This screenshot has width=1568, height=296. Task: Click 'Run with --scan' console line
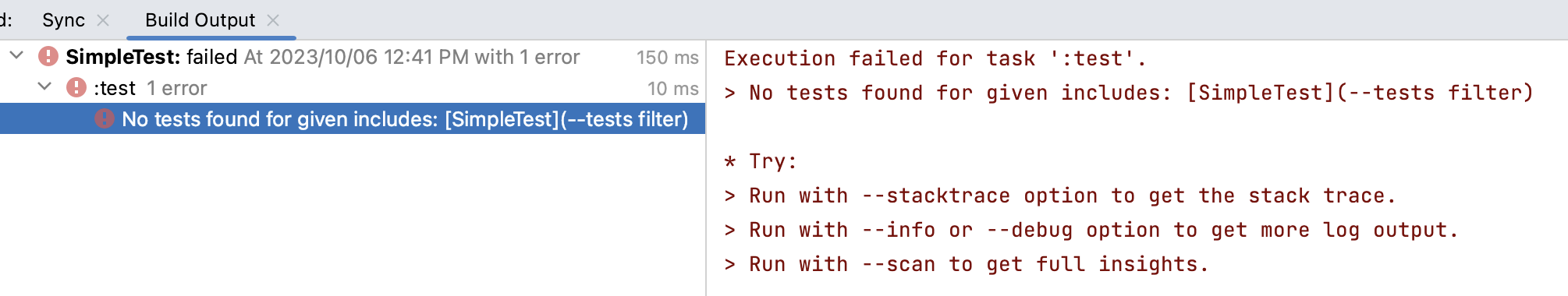pyautogui.click(x=967, y=264)
